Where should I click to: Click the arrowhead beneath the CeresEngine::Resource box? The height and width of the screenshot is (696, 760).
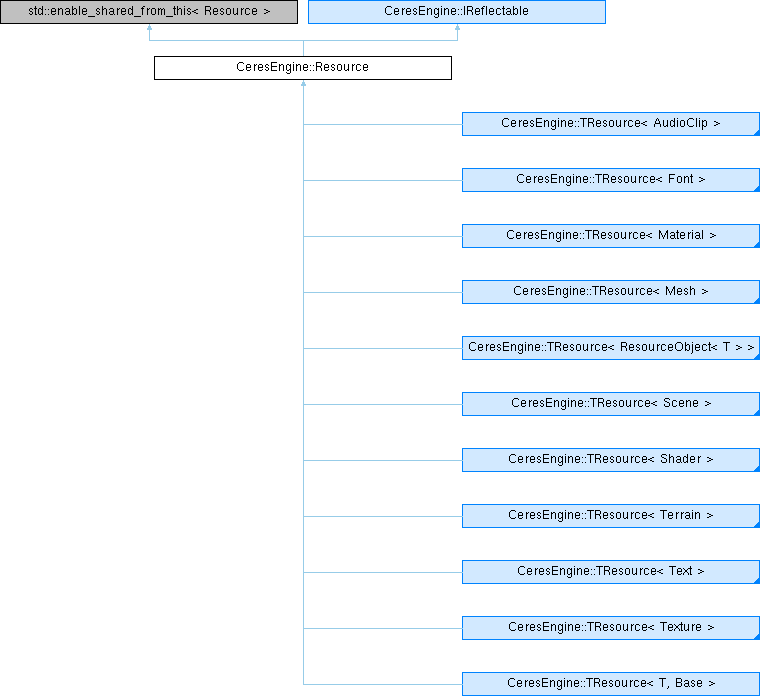tap(303, 85)
